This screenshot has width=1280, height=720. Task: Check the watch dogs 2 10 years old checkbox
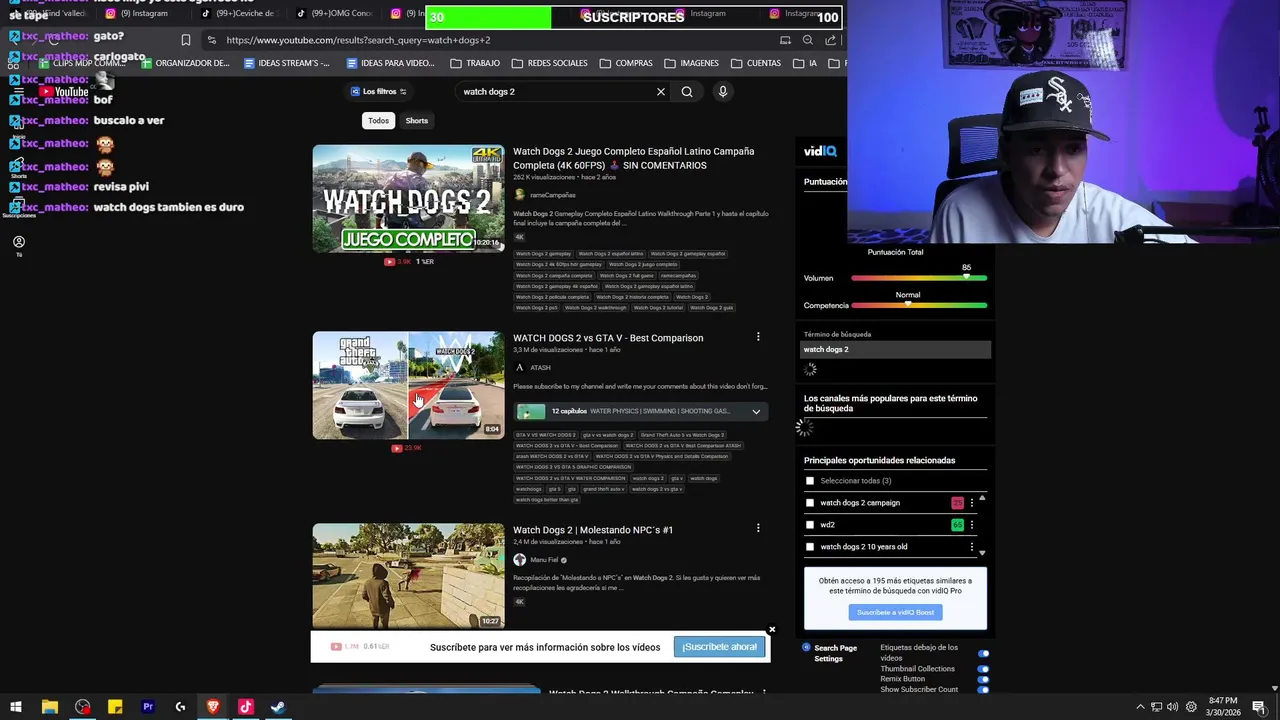tap(810, 547)
